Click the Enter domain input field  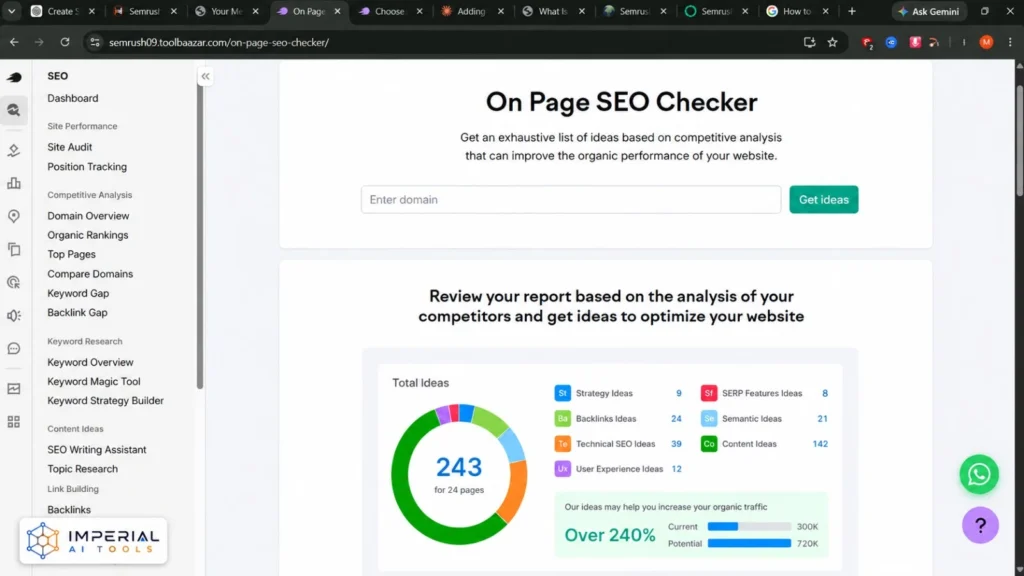tap(571, 199)
